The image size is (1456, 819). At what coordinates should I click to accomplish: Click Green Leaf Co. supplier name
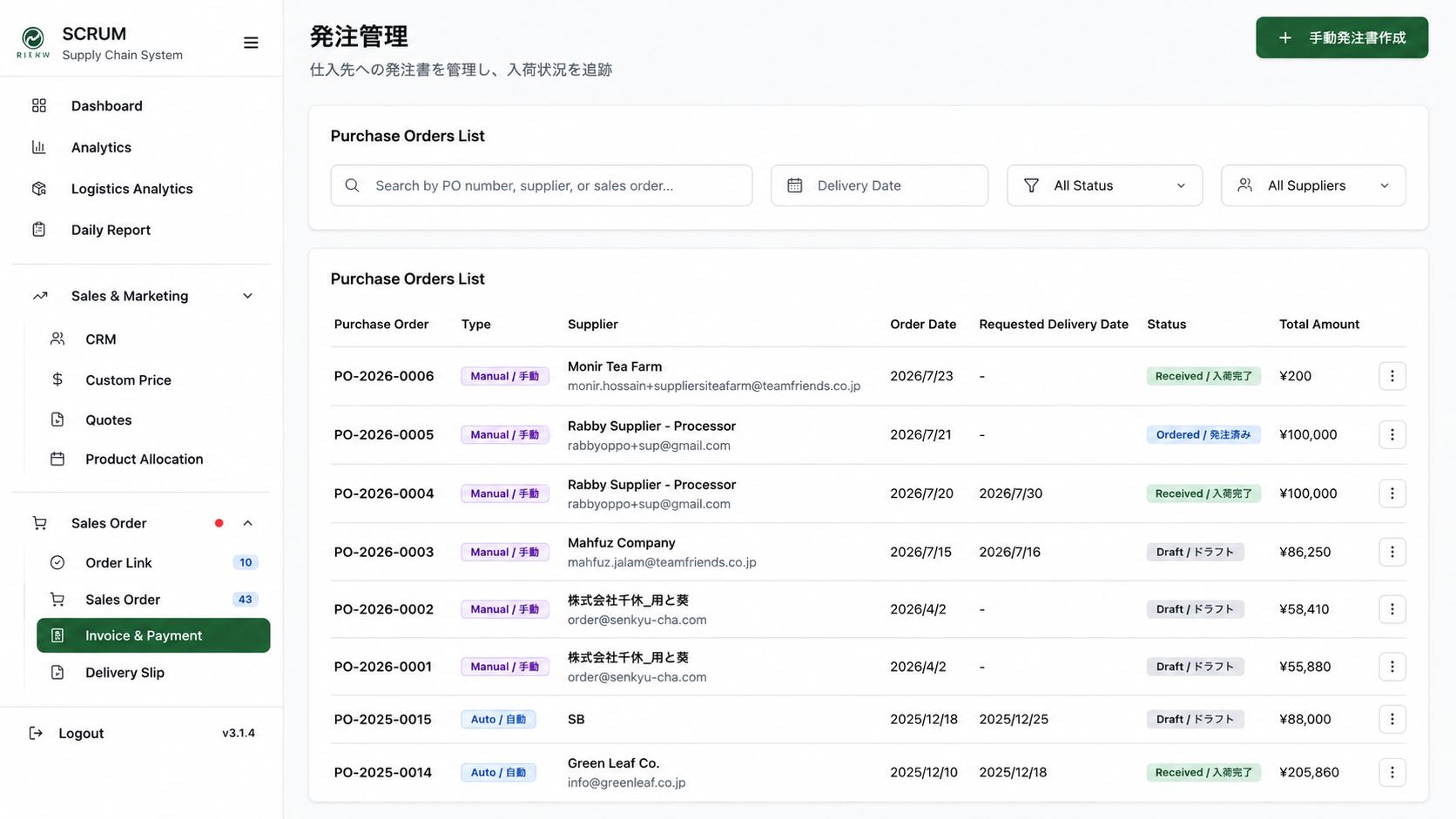pyautogui.click(x=614, y=762)
